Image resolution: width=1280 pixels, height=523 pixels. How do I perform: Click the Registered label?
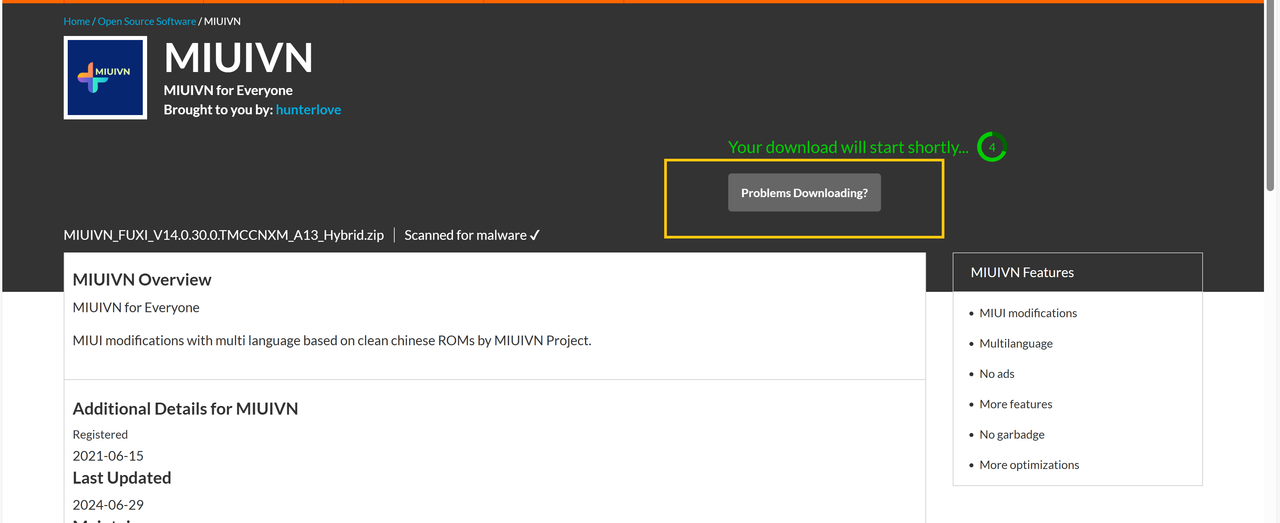100,435
